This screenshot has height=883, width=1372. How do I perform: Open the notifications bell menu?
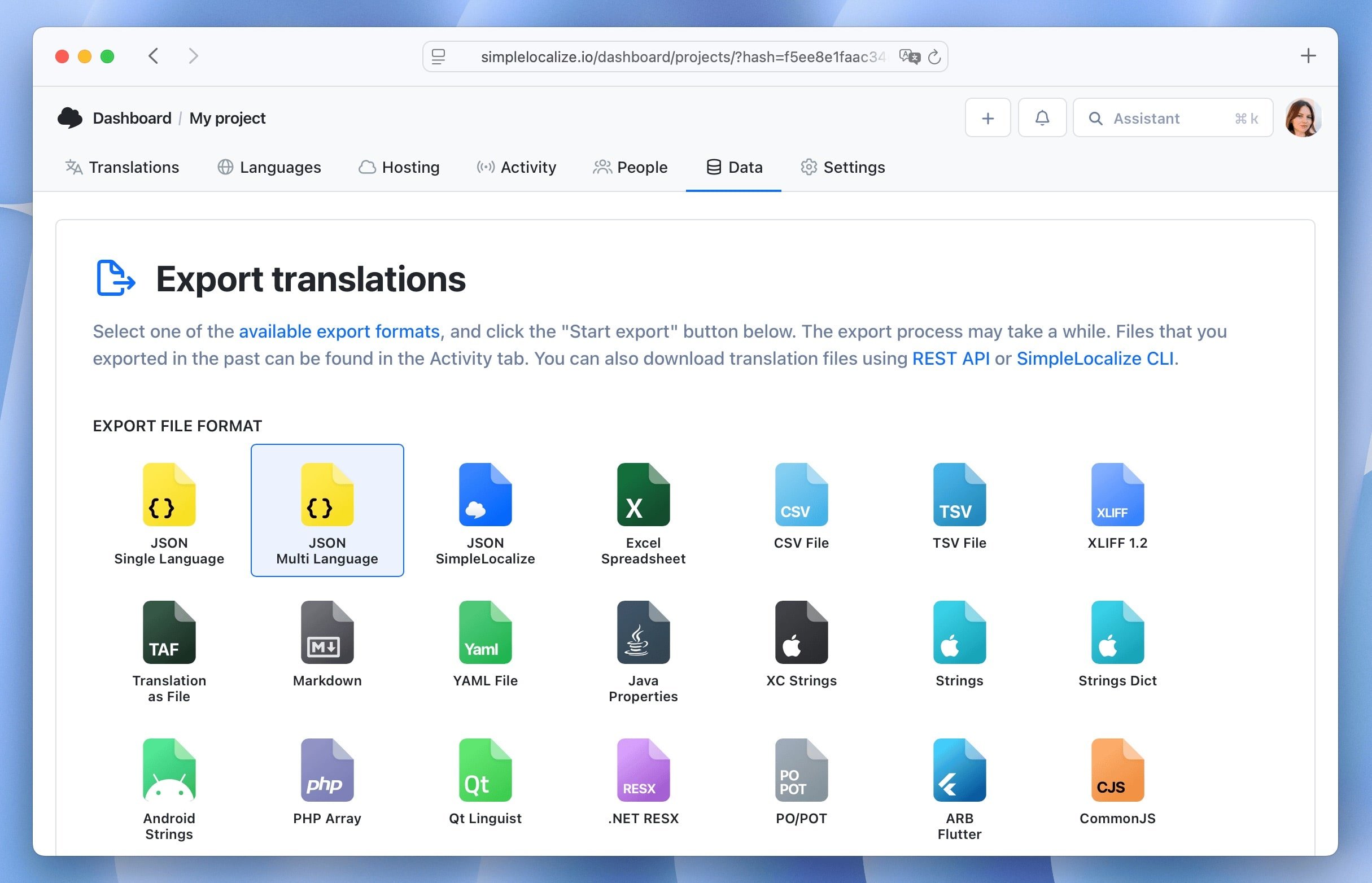click(1042, 118)
